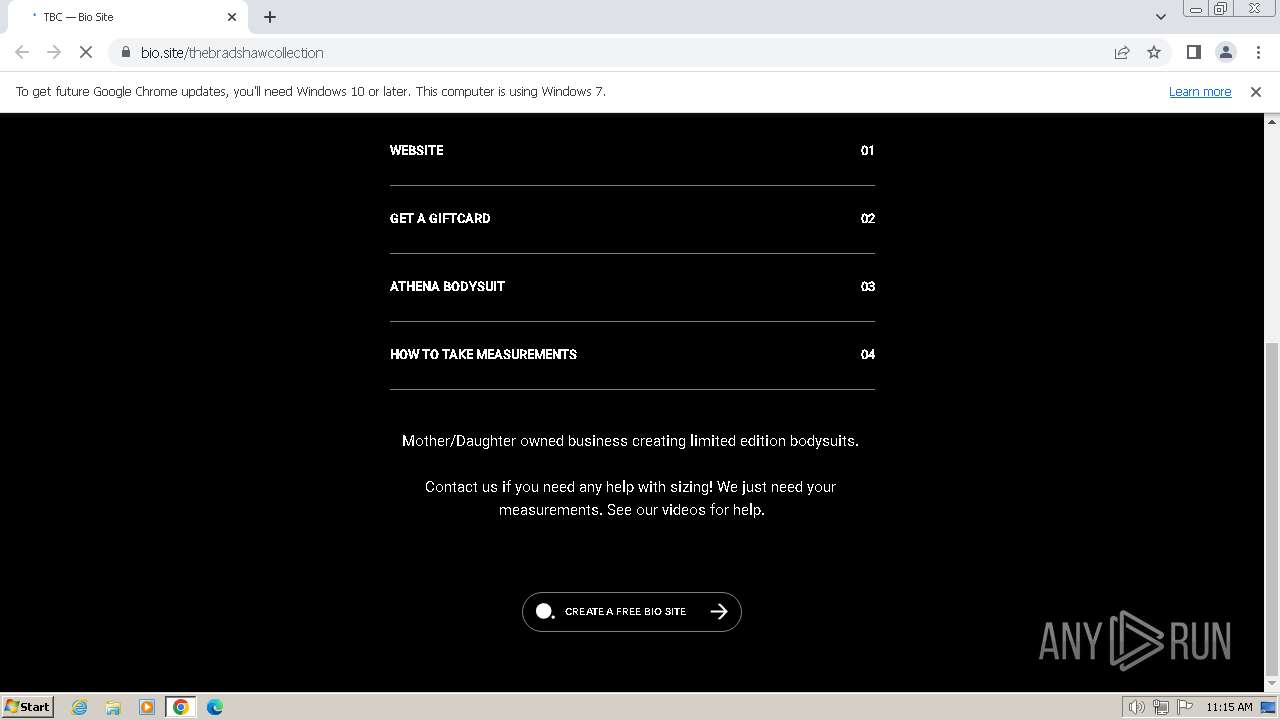Open network status in the system tray
The width and height of the screenshot is (1280, 720).
click(x=1161, y=707)
